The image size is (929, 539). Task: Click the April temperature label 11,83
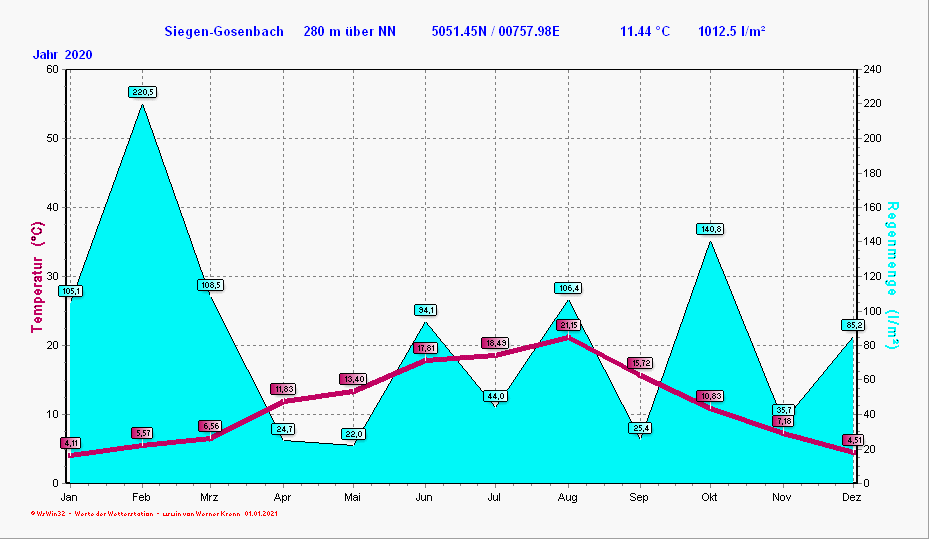point(283,389)
